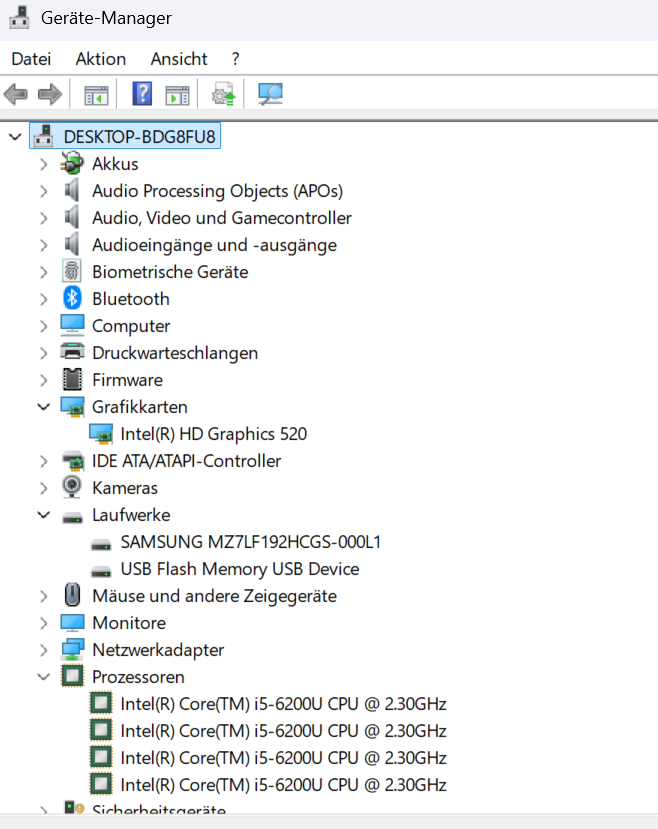Select the last Intel Core i5-6200U entry
The width and height of the screenshot is (658, 829).
283,785
